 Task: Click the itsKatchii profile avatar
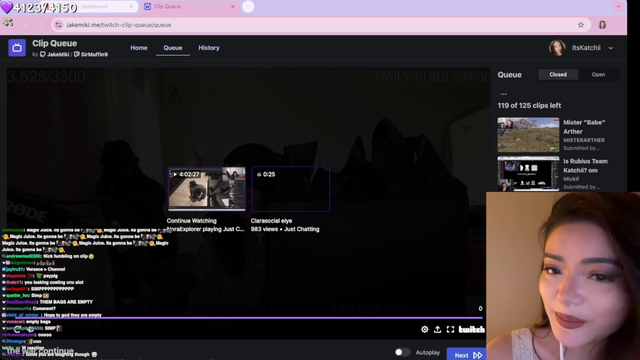[557, 48]
